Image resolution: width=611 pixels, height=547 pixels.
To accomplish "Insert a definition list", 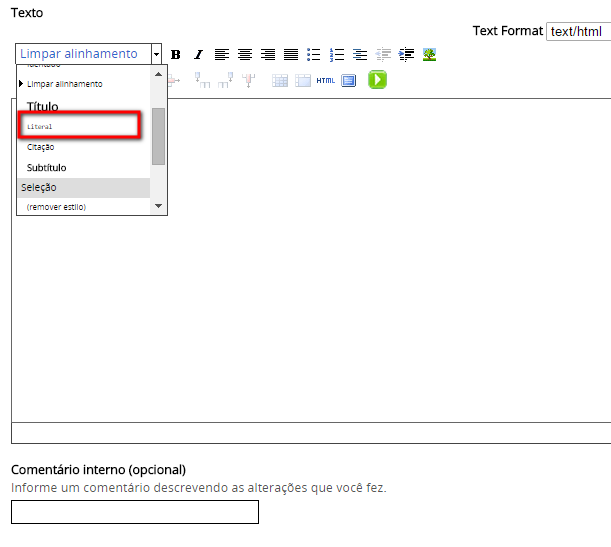I will (x=360, y=55).
